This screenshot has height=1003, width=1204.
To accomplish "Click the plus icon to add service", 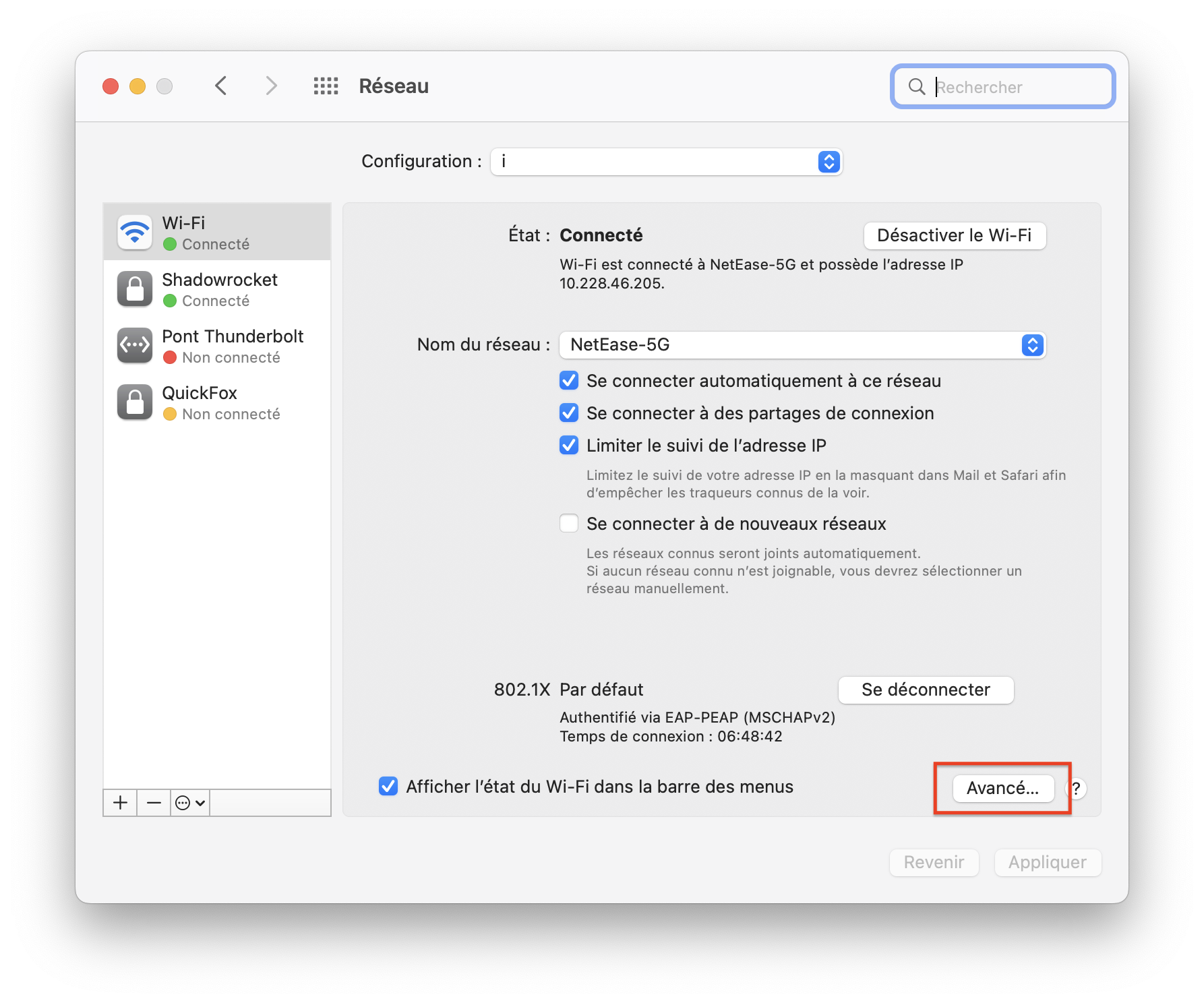I will [120, 802].
